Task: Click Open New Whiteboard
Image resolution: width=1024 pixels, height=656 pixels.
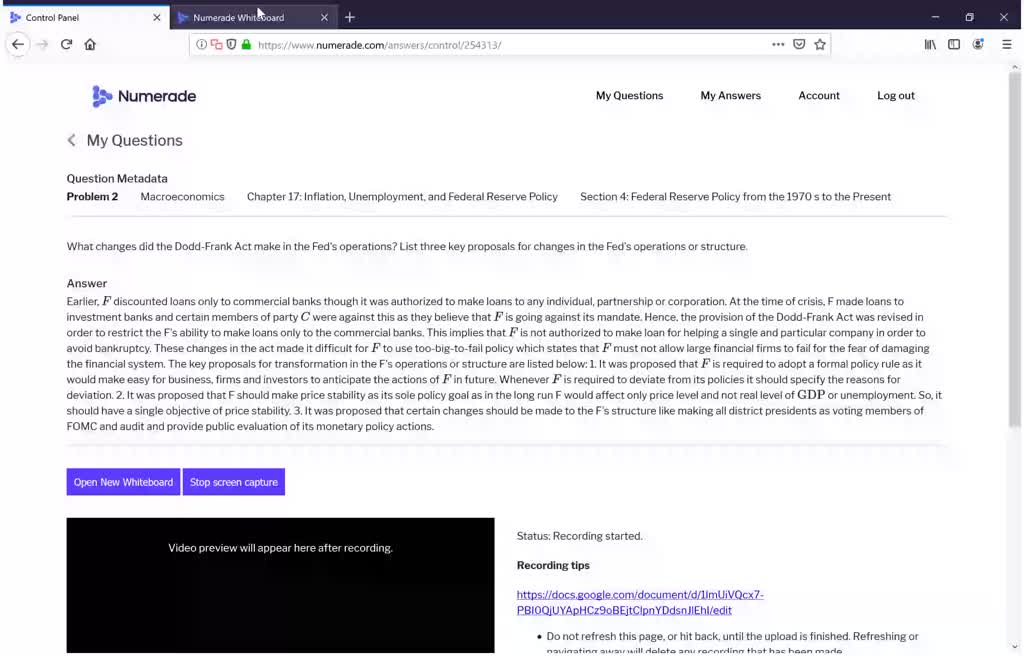Action: point(122,481)
